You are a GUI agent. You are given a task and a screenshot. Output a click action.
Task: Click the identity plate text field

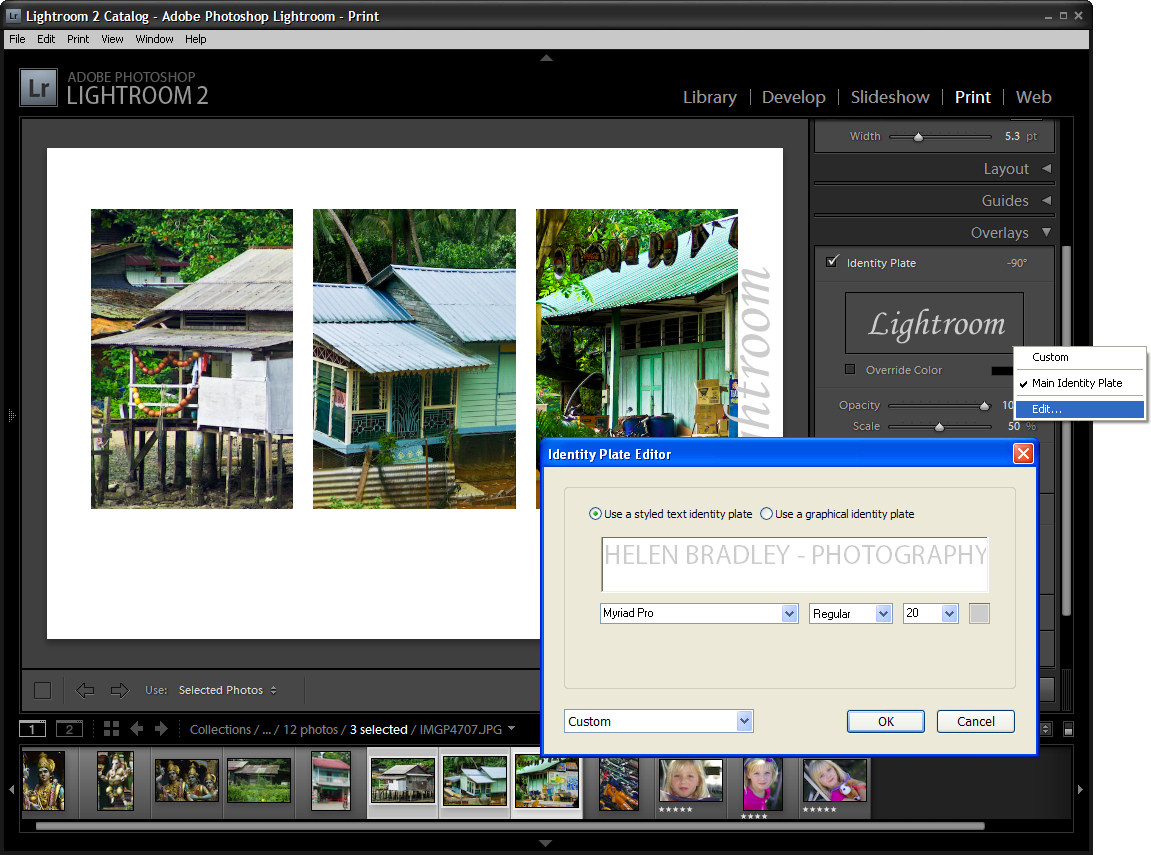point(794,564)
